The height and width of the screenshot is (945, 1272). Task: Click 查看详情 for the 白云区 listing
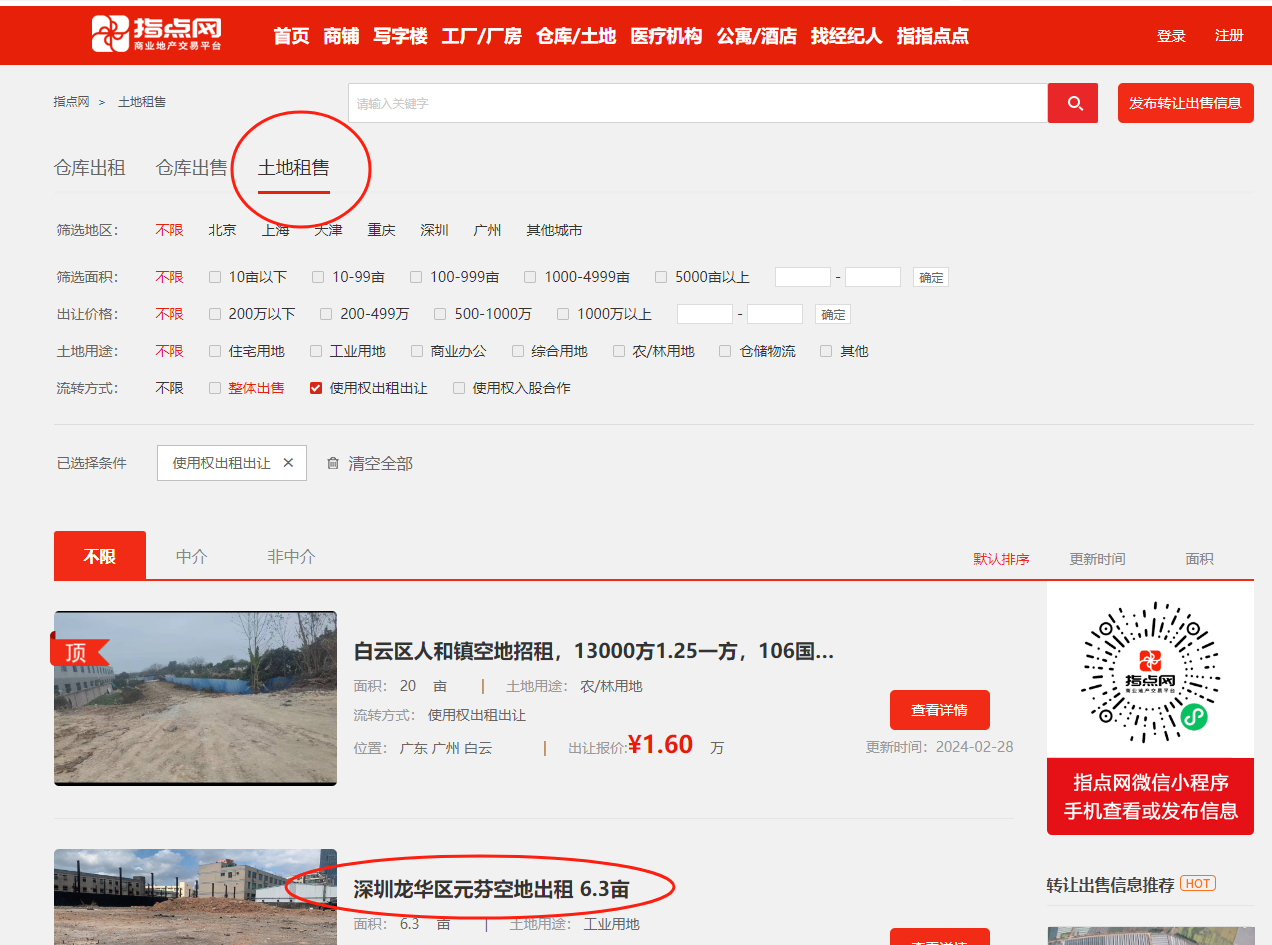tap(939, 710)
